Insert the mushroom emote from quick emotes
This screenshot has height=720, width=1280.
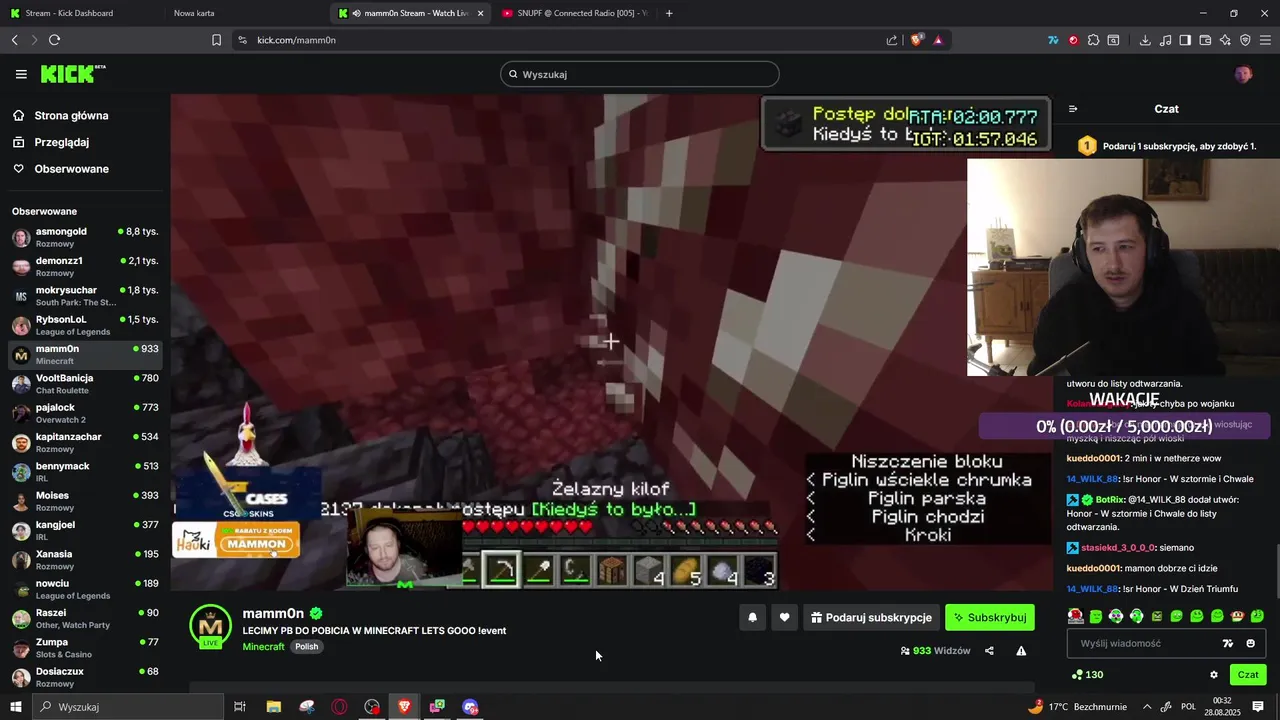point(1237,616)
